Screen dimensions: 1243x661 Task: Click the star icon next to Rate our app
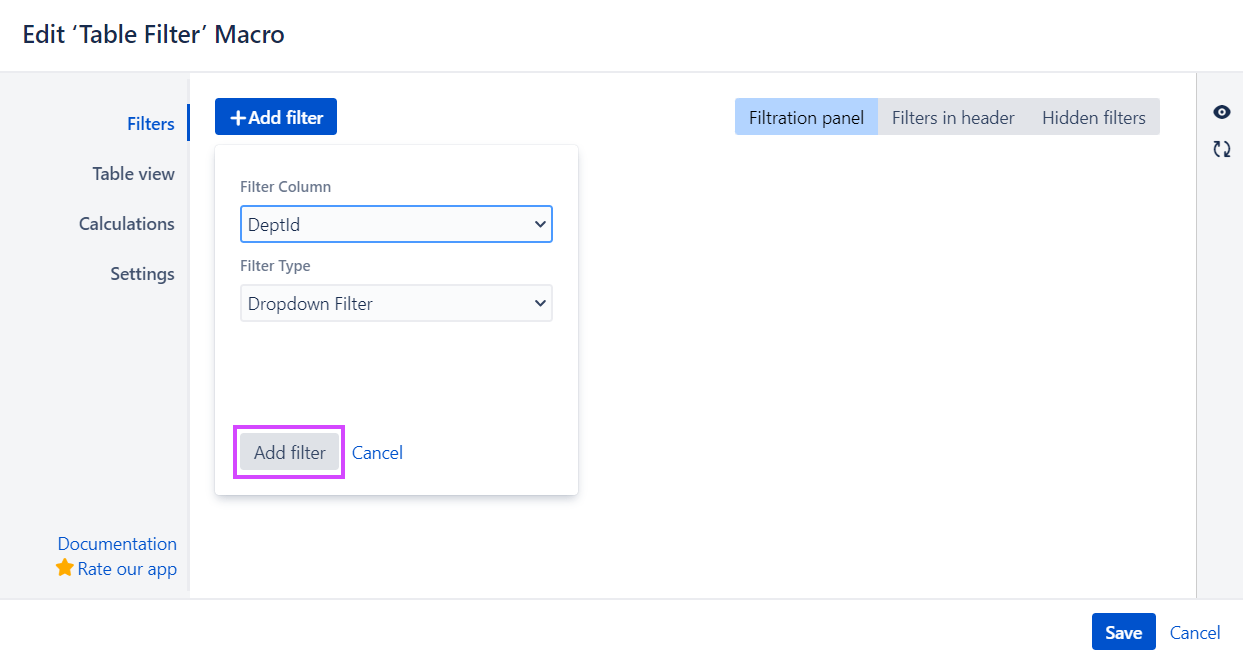tap(64, 568)
